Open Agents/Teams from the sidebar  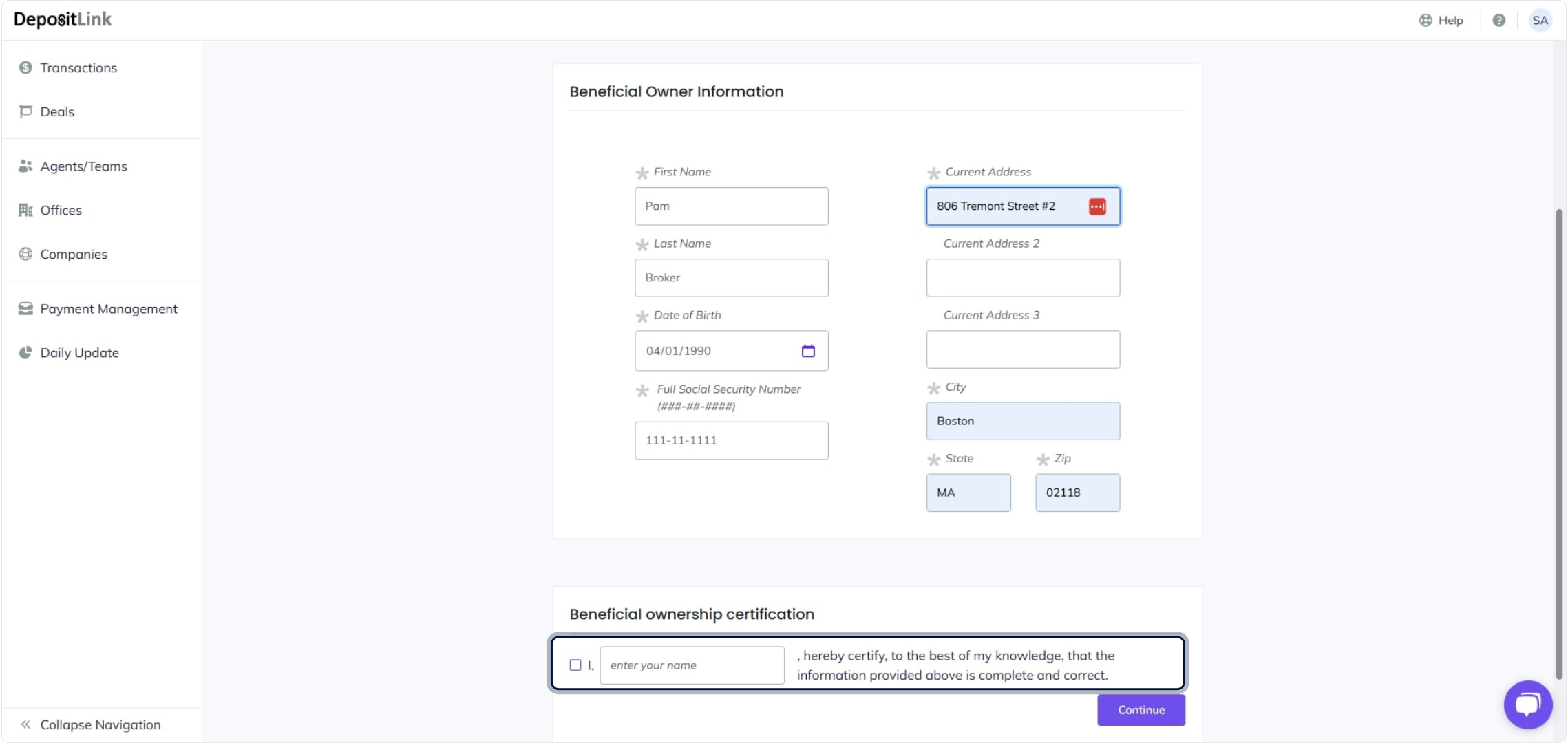click(x=83, y=166)
